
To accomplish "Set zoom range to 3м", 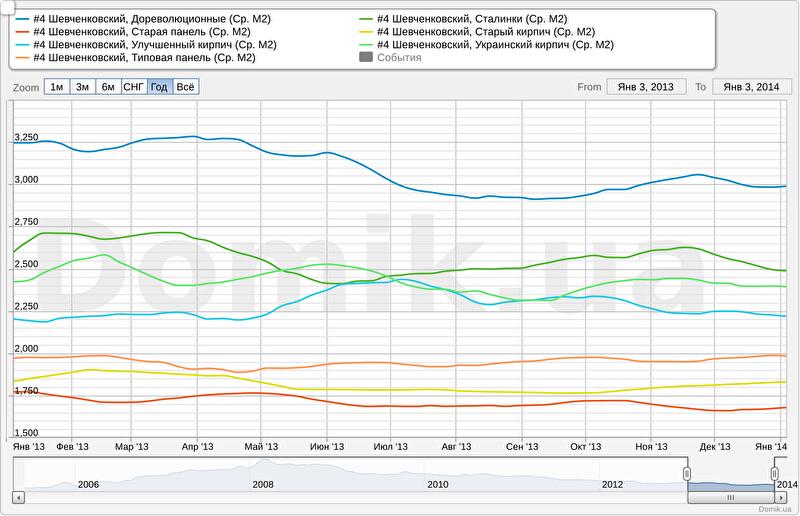I will point(83,87).
